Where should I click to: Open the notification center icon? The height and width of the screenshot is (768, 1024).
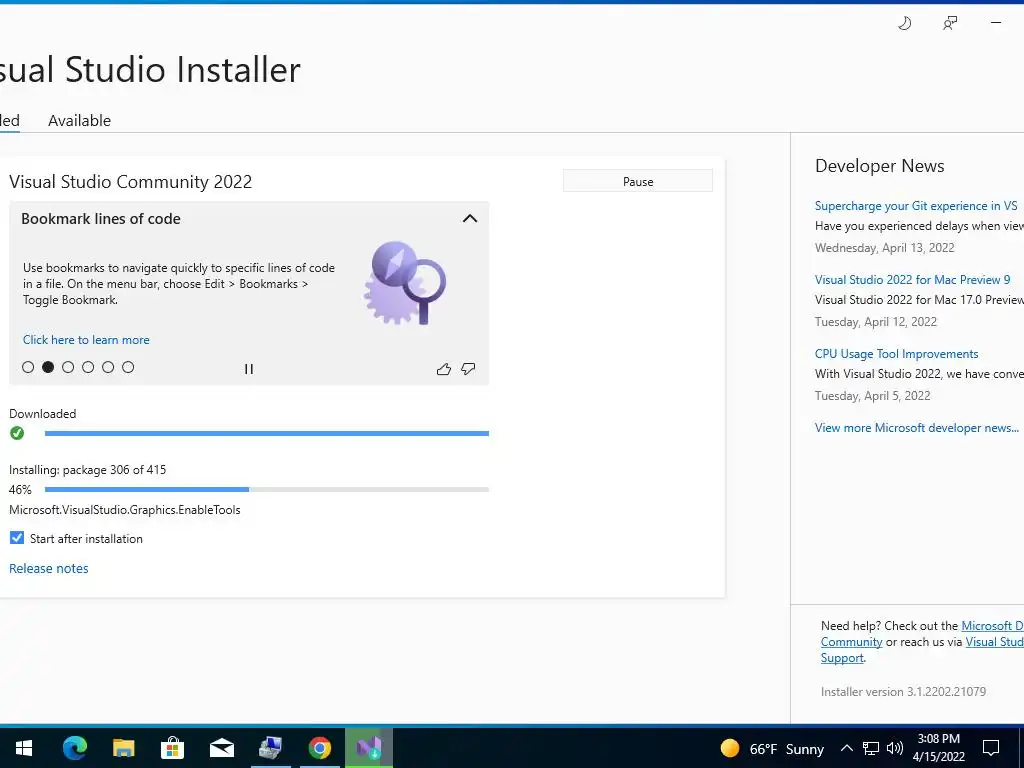991,748
